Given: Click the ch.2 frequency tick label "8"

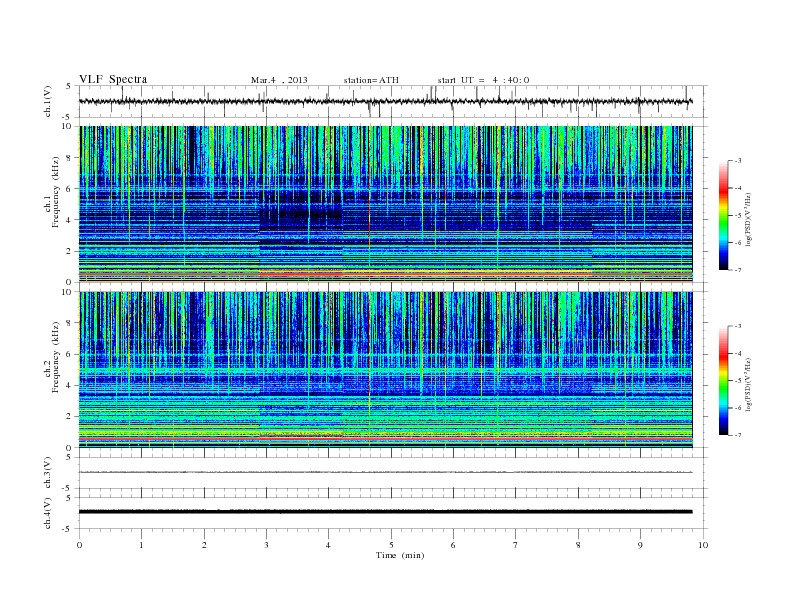Looking at the screenshot, I should pos(69,323).
